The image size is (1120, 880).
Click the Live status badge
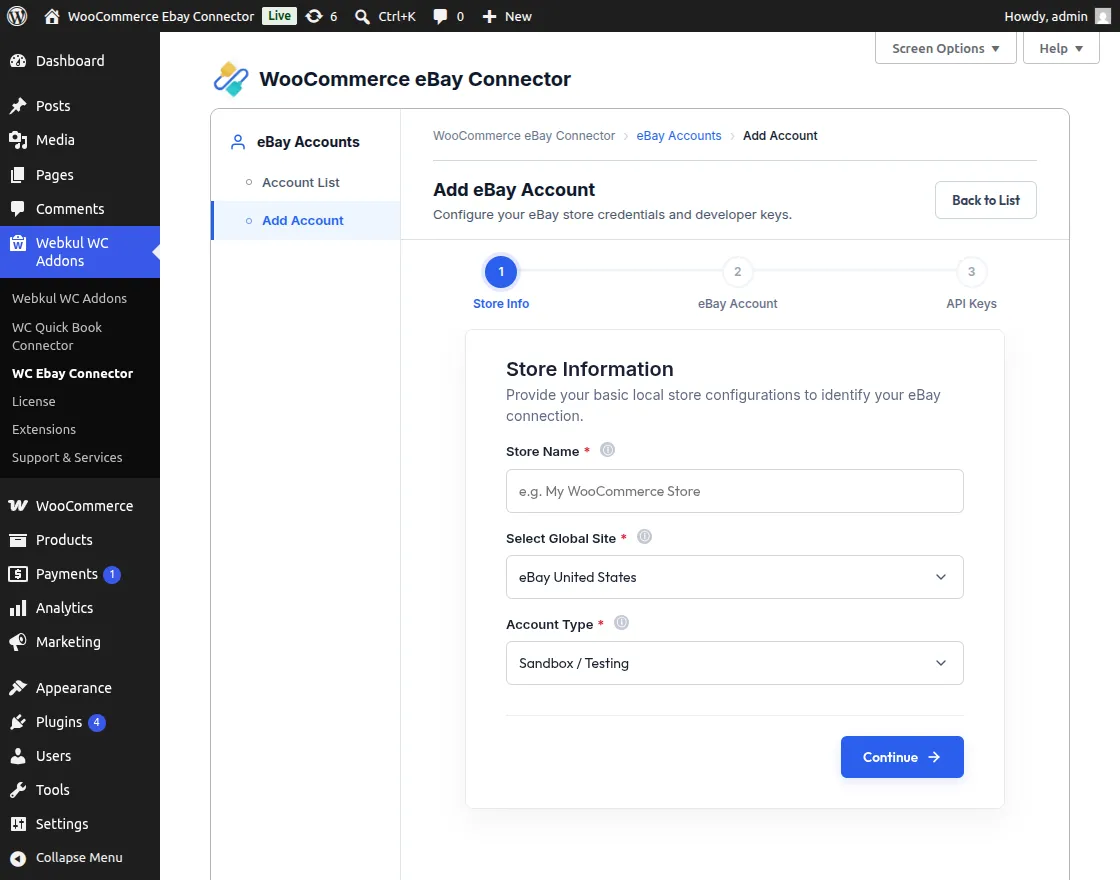pyautogui.click(x=279, y=16)
